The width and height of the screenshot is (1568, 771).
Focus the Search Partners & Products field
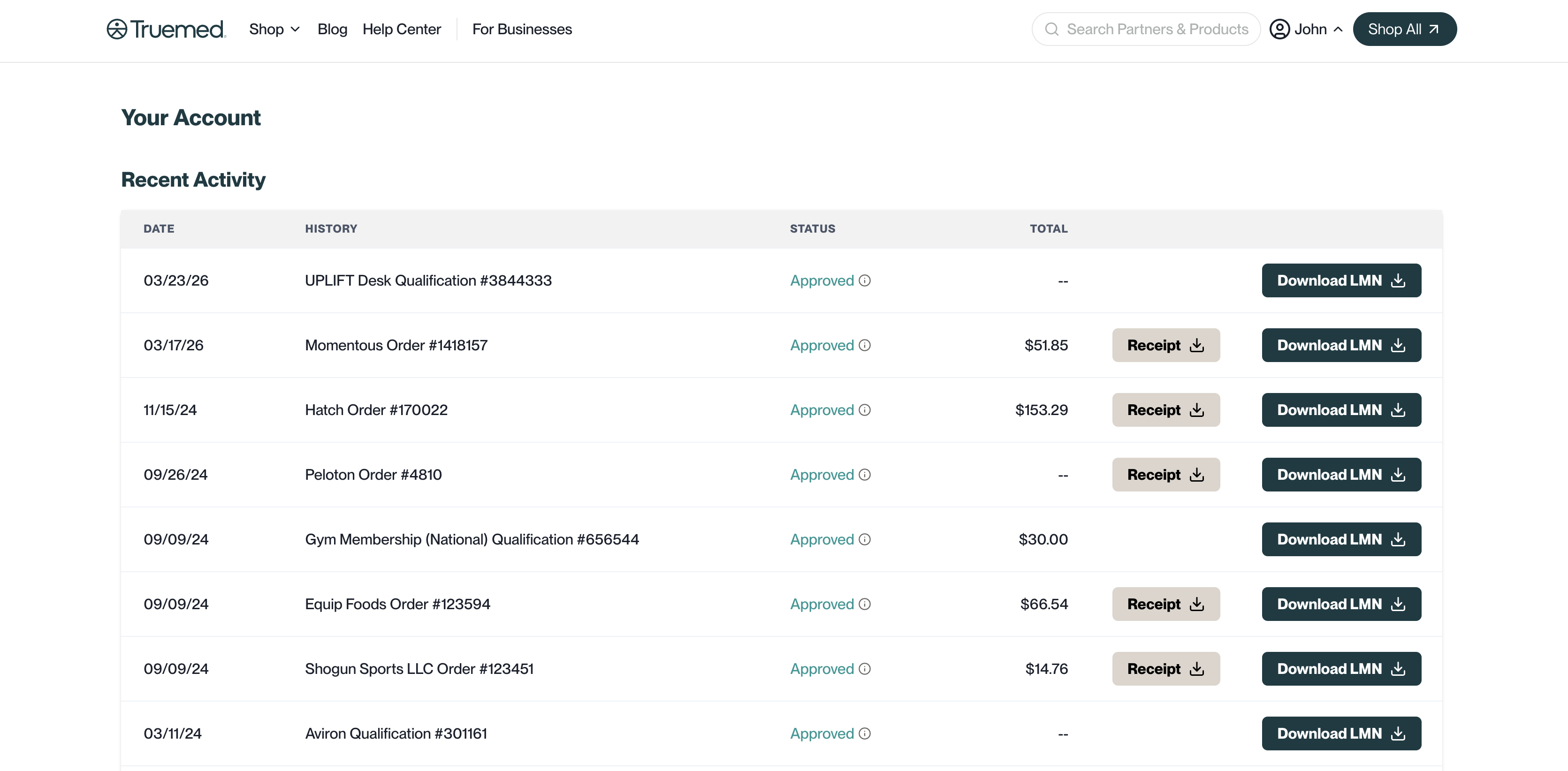[x=1157, y=29]
